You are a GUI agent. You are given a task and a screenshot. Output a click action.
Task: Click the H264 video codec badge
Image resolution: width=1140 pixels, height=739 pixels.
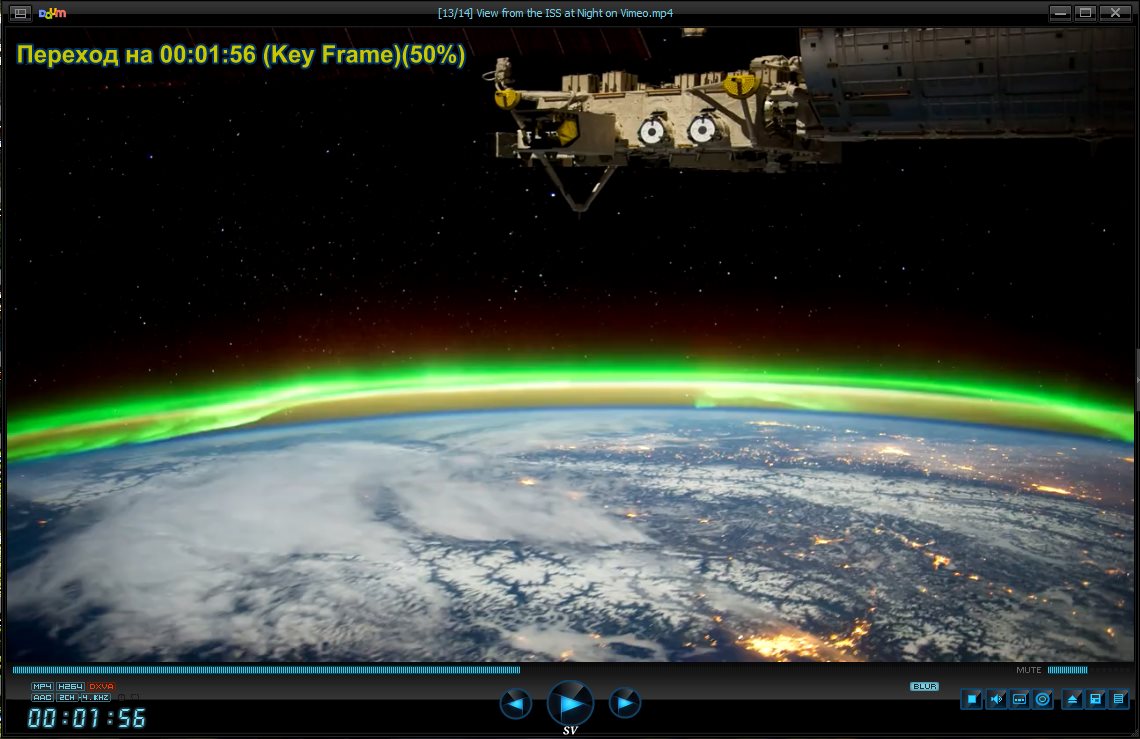[x=70, y=687]
